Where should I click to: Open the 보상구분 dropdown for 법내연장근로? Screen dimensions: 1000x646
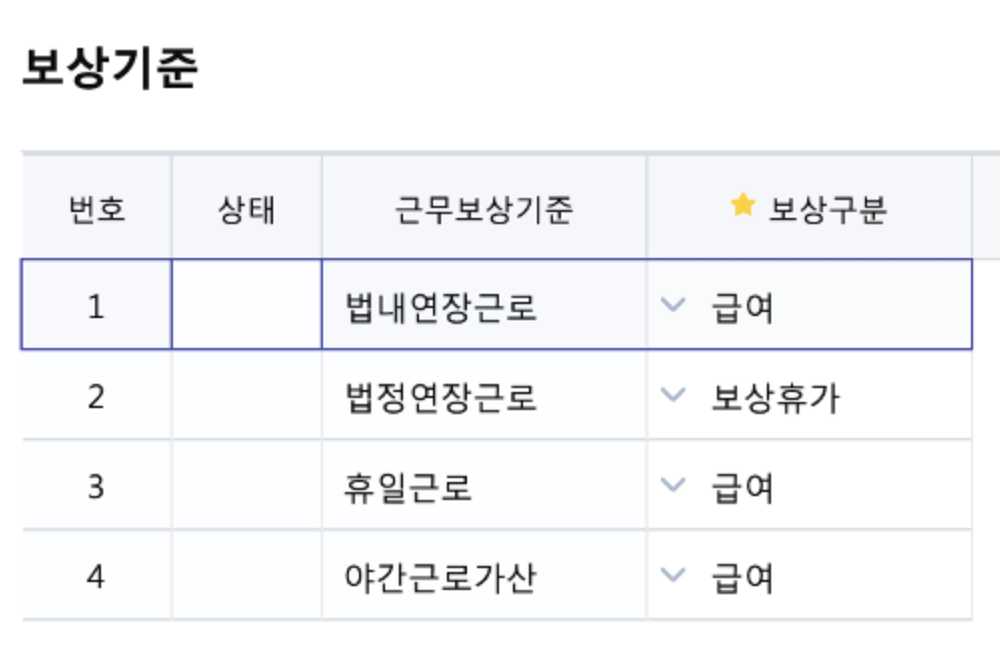tap(674, 304)
